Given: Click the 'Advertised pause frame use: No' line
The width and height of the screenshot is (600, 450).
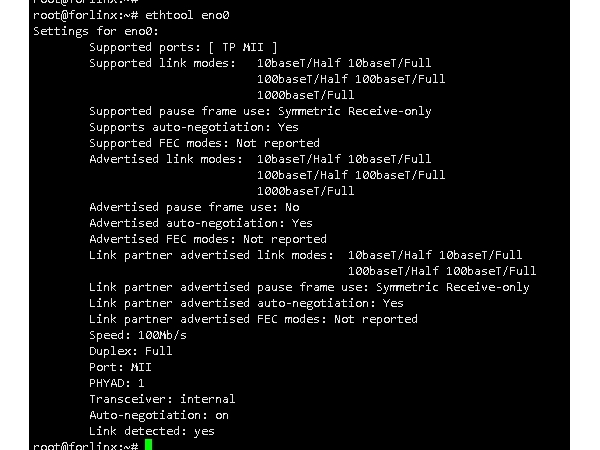Looking at the screenshot, I should pos(194,207).
